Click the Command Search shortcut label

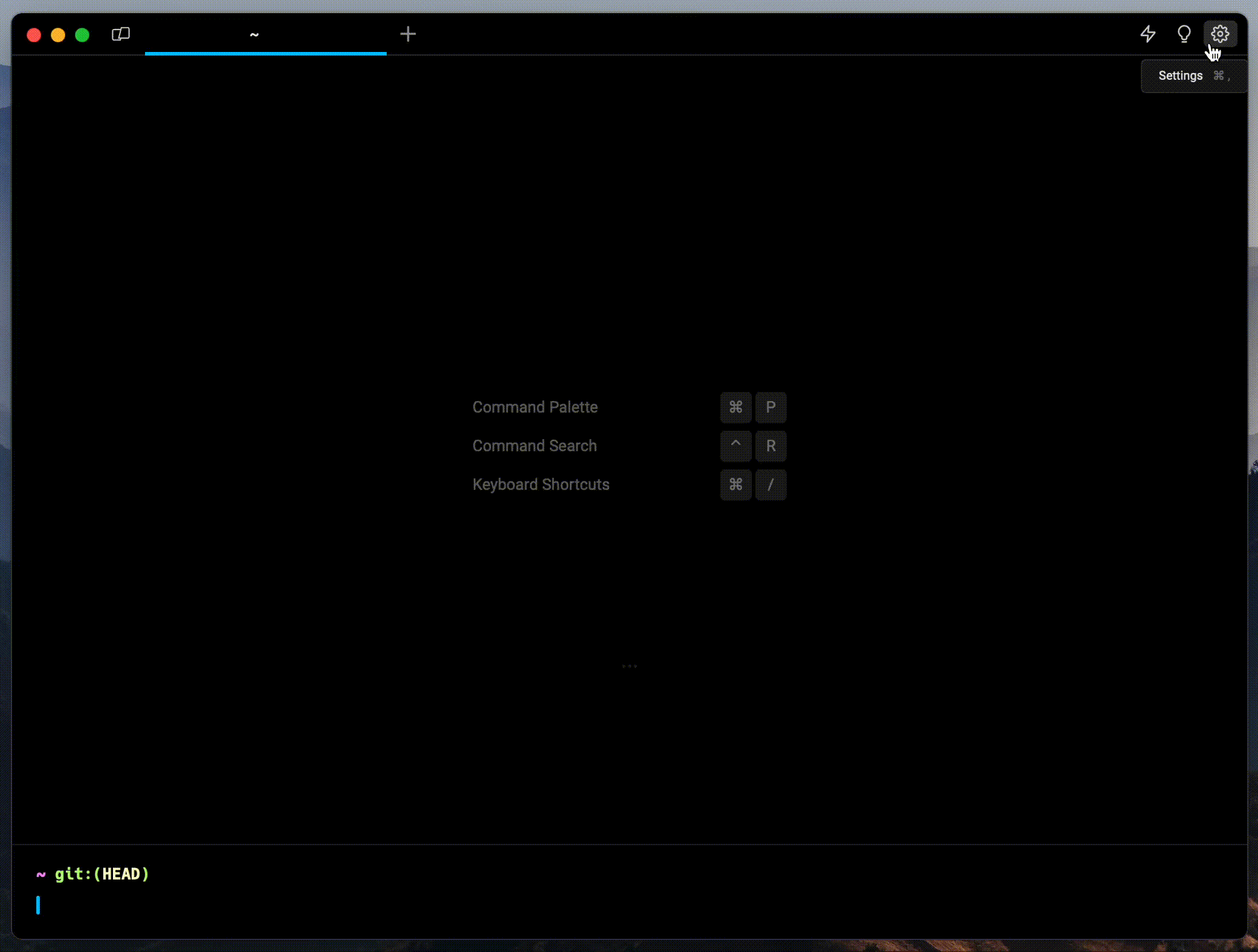coord(534,446)
